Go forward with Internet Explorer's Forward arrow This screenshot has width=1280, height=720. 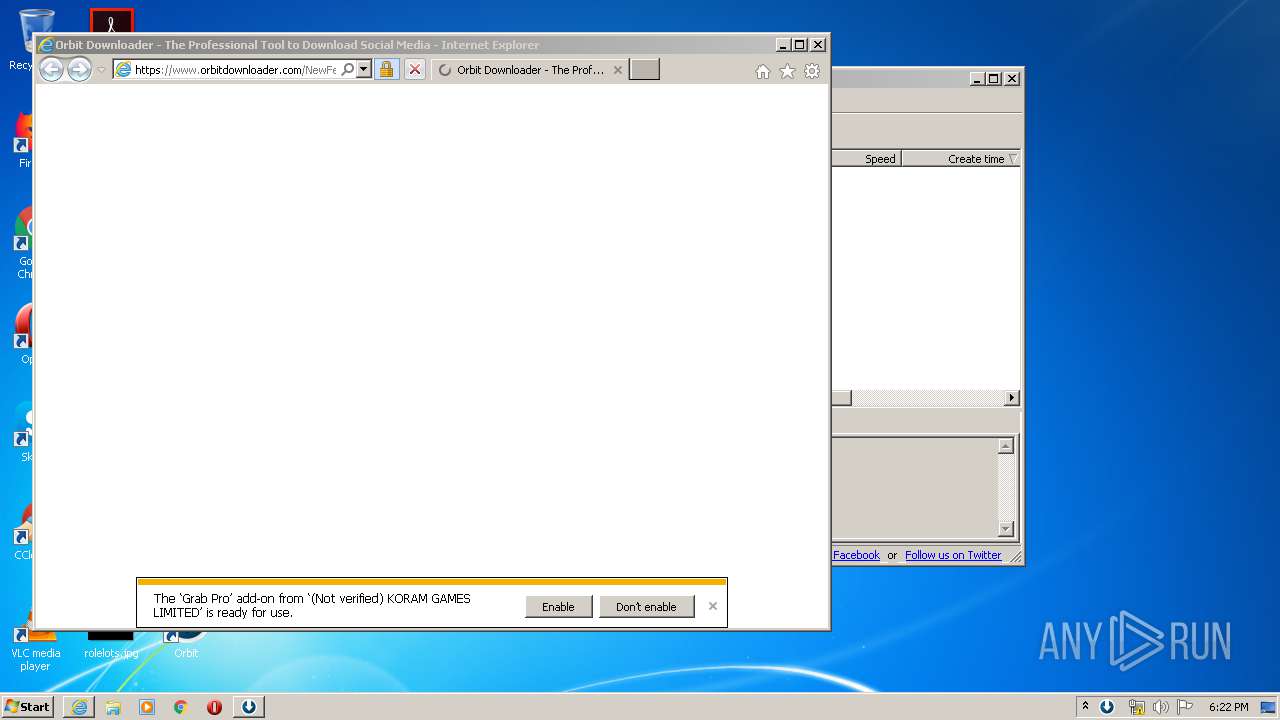[x=79, y=69]
